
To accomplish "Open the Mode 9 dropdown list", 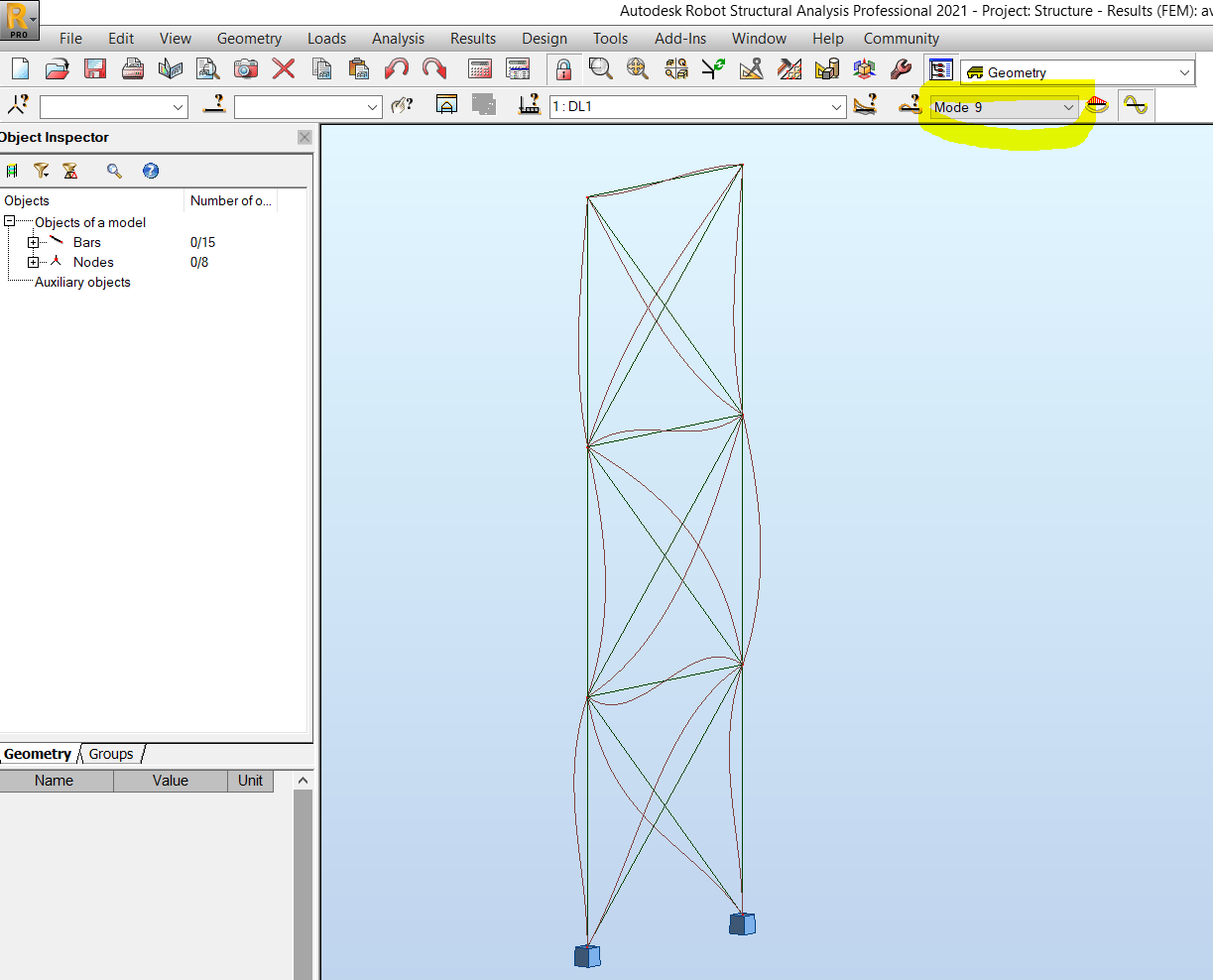I will [1069, 107].
